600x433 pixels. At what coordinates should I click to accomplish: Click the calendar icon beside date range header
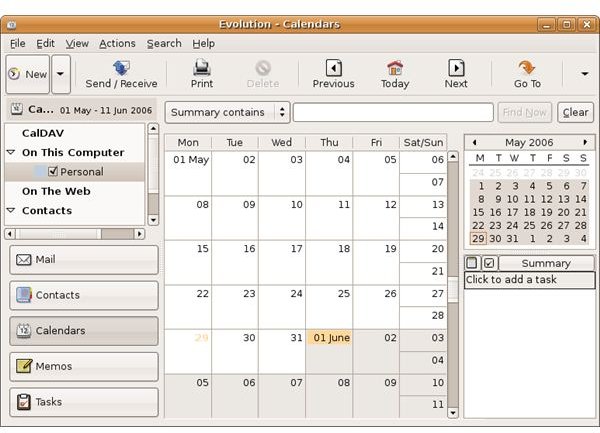coord(16,109)
